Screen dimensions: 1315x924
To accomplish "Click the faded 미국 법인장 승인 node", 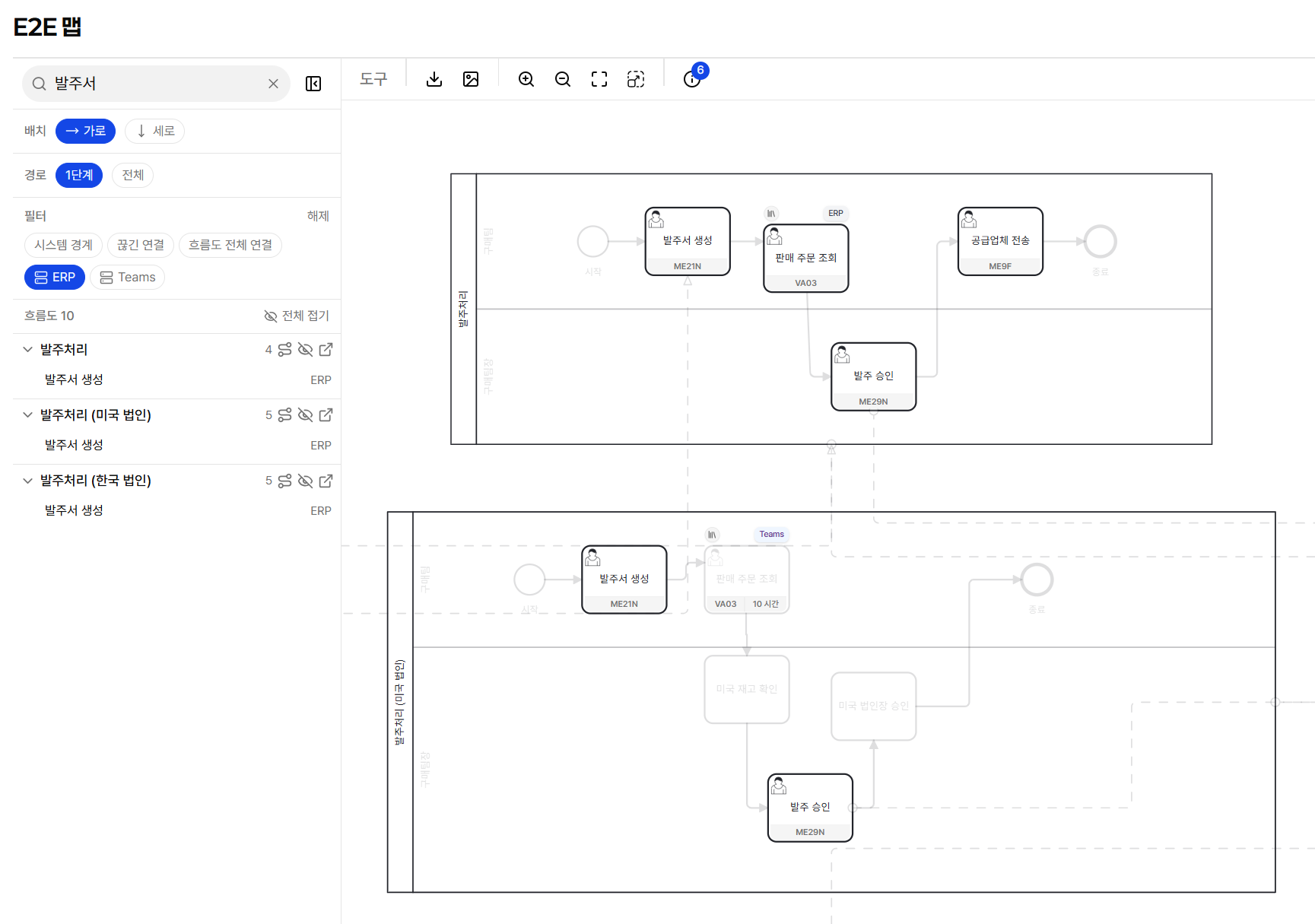I will pyautogui.click(x=874, y=706).
